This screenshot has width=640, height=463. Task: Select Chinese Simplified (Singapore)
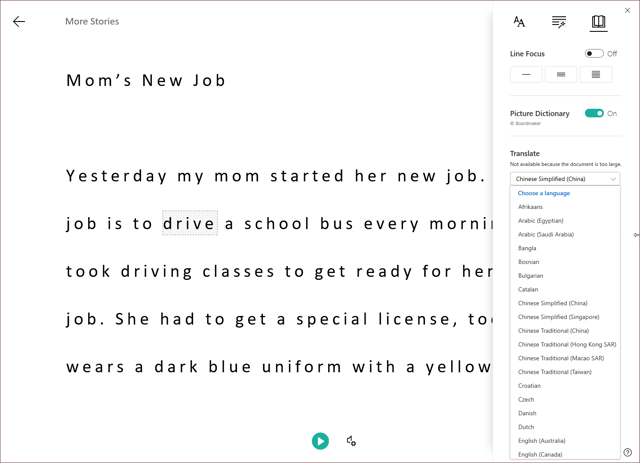565,317
